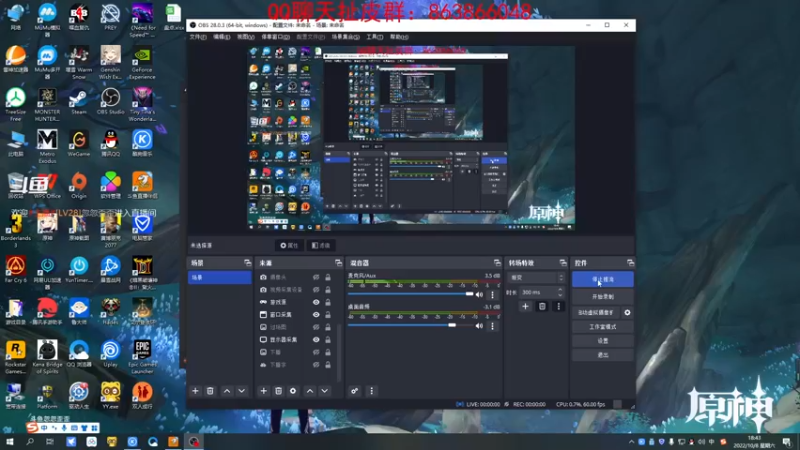Enable 工作室模式 studio mode

pyautogui.click(x=603, y=327)
